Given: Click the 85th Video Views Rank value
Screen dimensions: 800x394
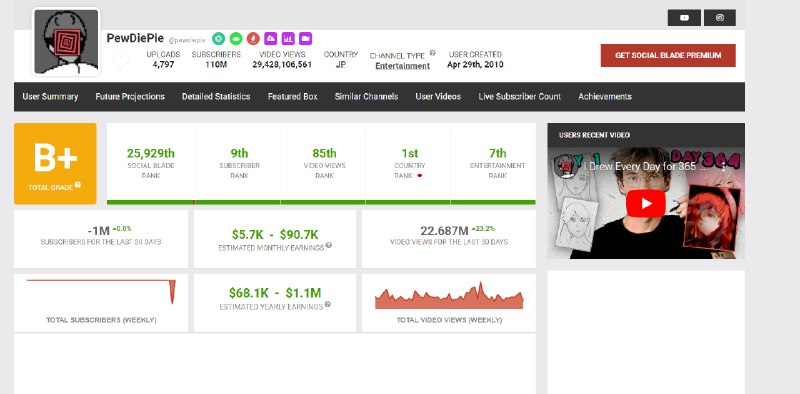Looking at the screenshot, I should 324,153.
